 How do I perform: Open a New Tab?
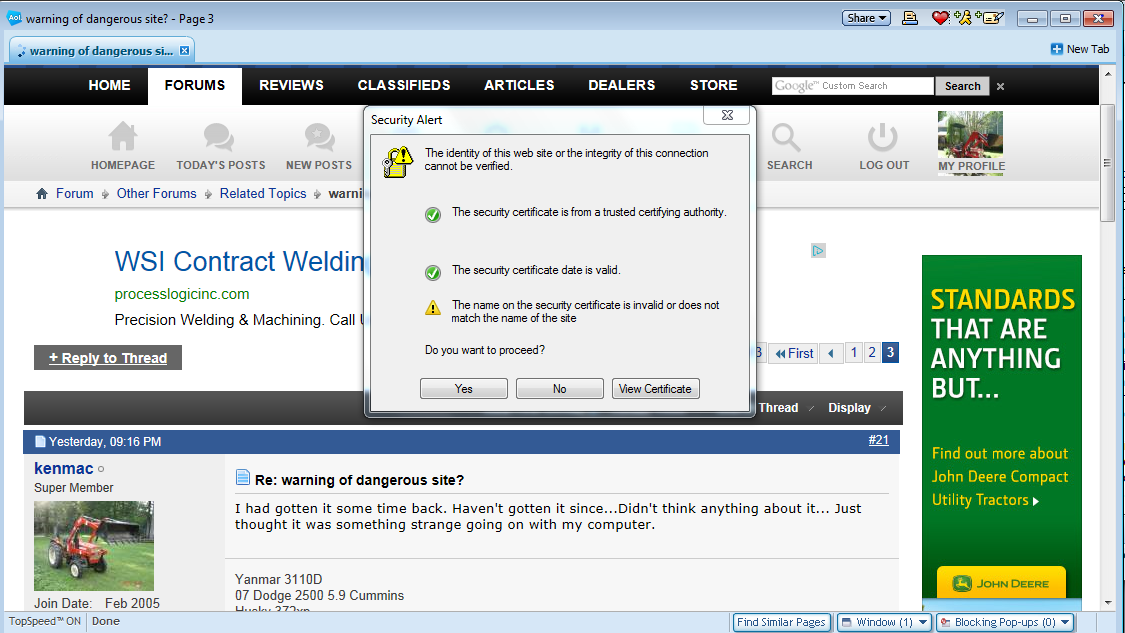1079,49
